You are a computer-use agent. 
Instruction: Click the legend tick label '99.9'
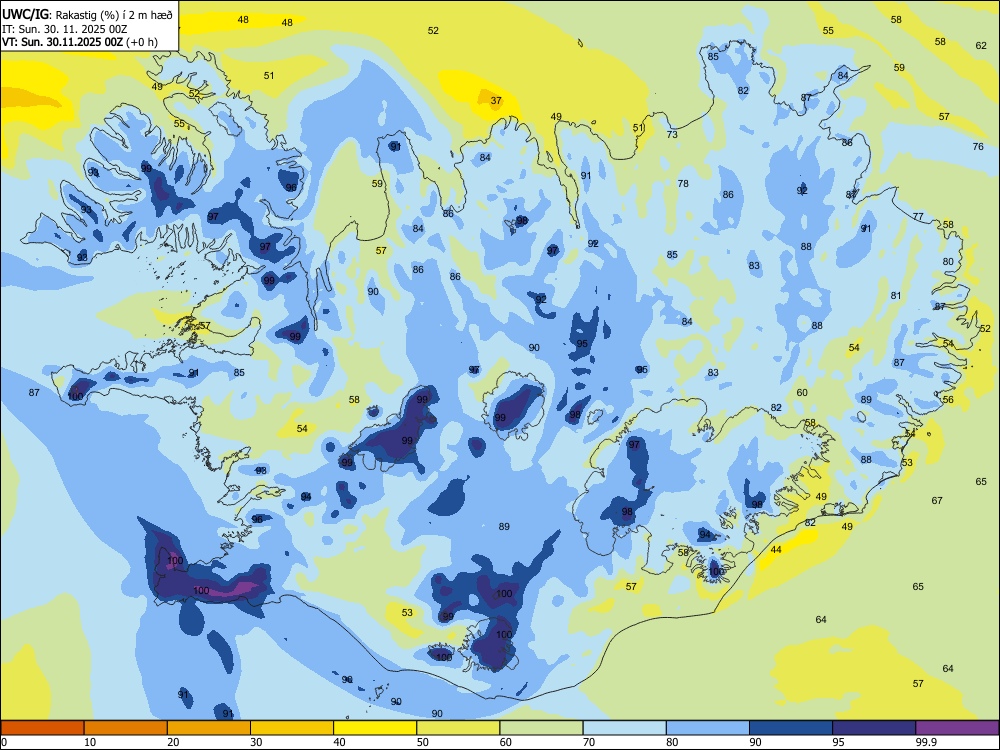pos(926,742)
